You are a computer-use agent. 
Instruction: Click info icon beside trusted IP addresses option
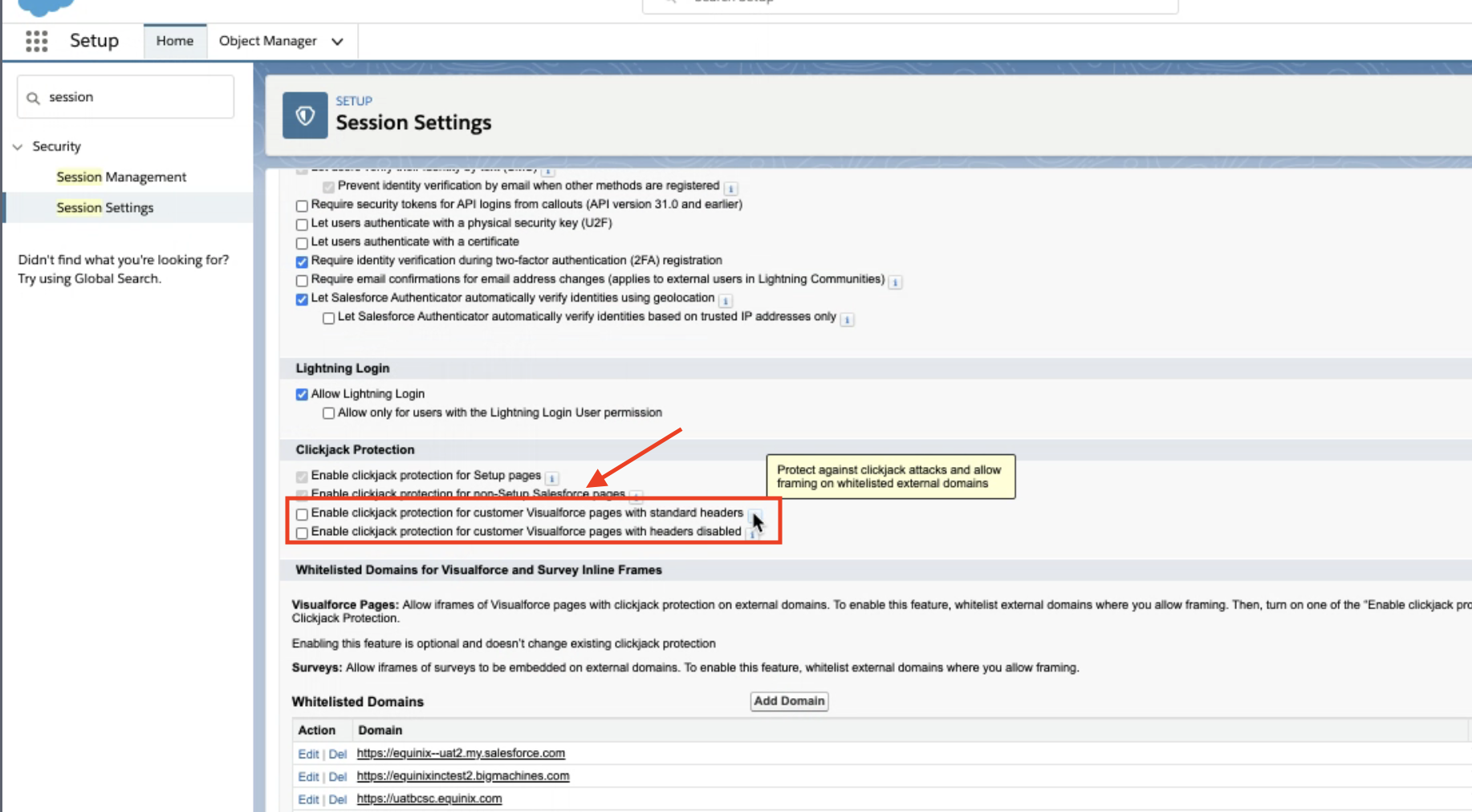[847, 319]
